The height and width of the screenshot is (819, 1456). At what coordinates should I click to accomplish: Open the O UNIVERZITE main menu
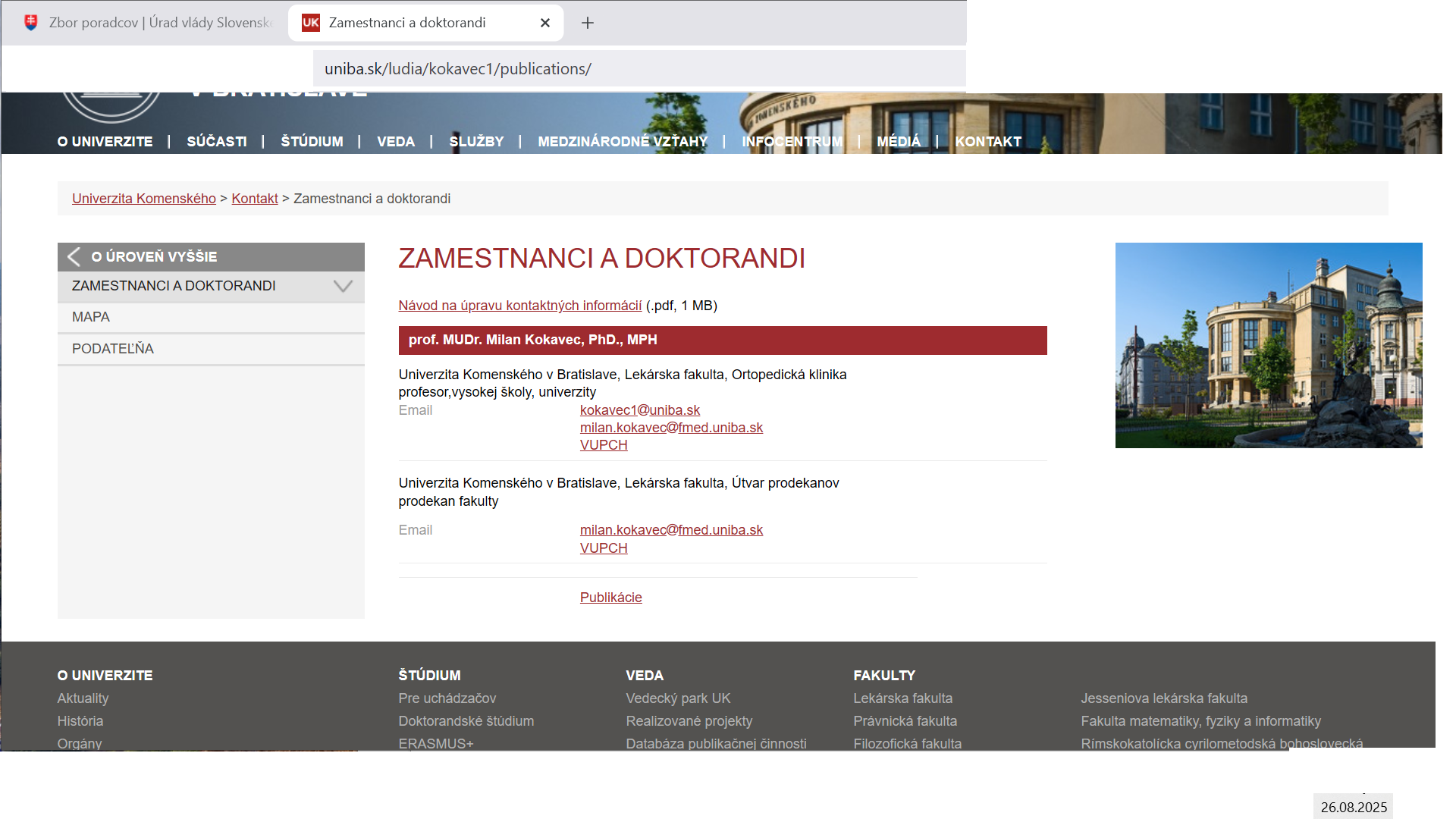coord(105,142)
